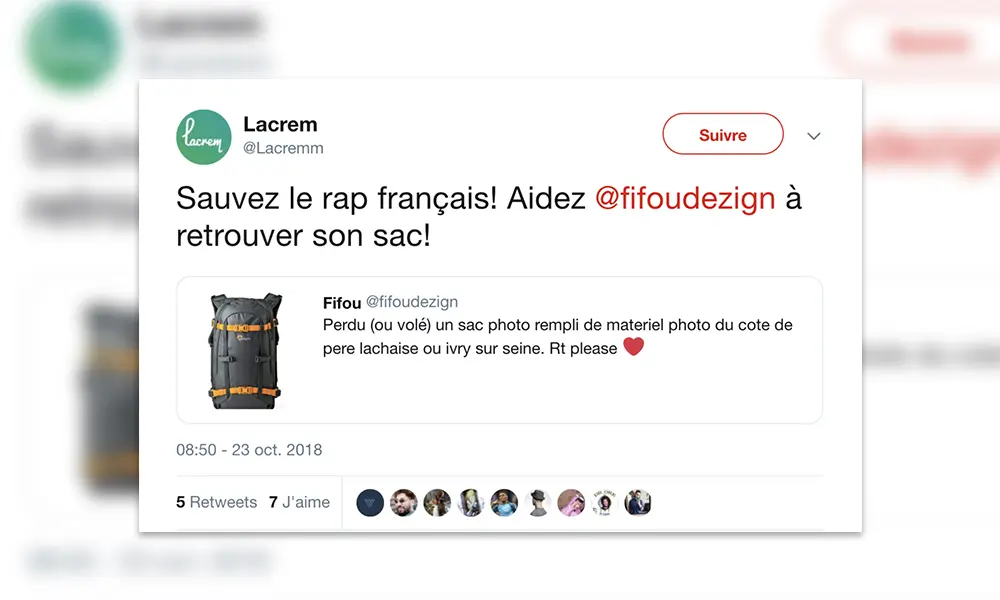Click the second liker avatar with beard
This screenshot has height=600, width=1000.
point(404,503)
